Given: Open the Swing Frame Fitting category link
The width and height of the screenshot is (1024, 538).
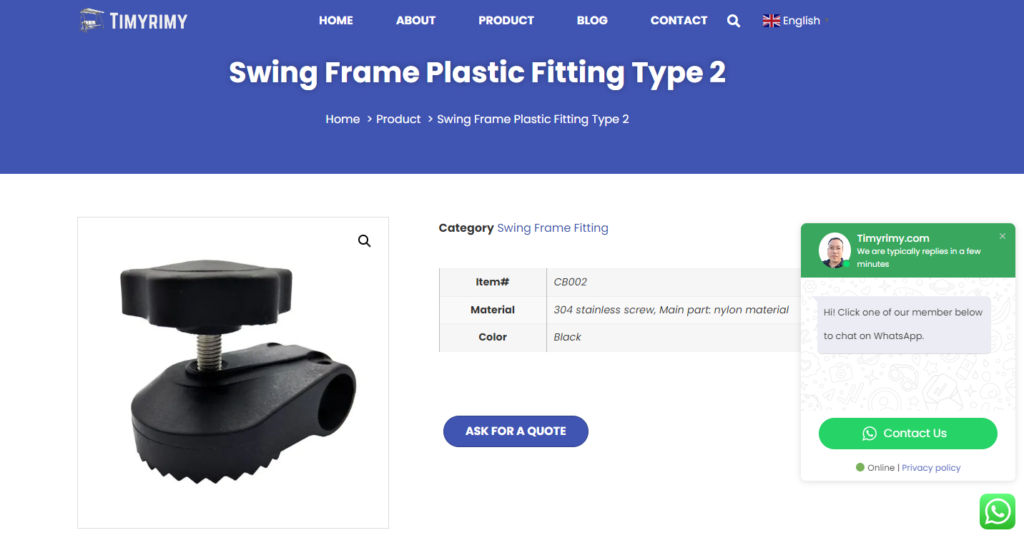Looking at the screenshot, I should click(552, 228).
